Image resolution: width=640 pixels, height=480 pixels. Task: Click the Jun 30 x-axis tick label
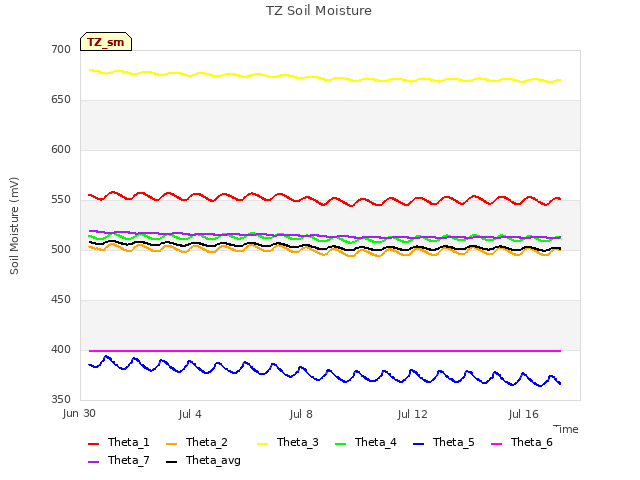pos(79,414)
